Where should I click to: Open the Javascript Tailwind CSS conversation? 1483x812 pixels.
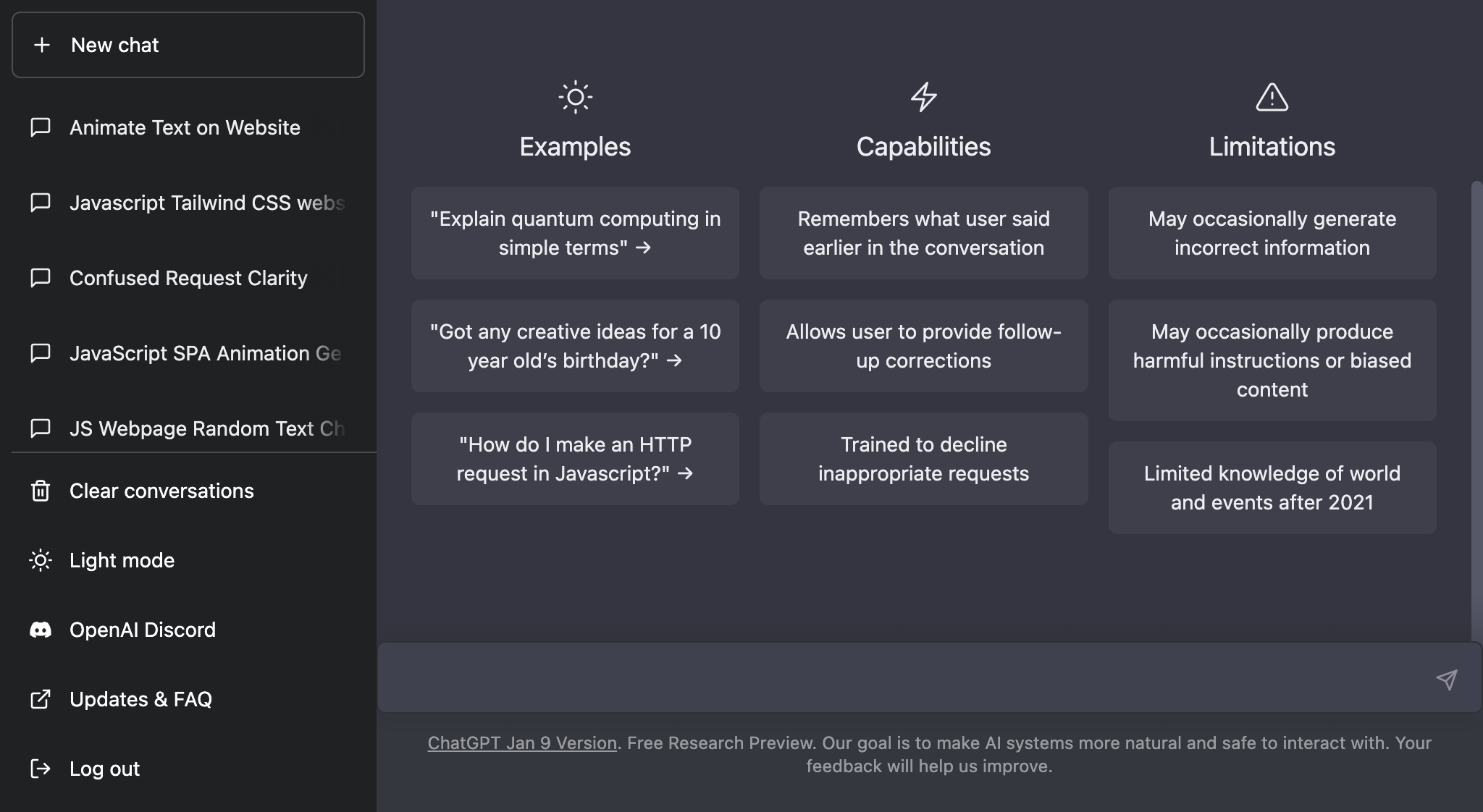tap(206, 203)
